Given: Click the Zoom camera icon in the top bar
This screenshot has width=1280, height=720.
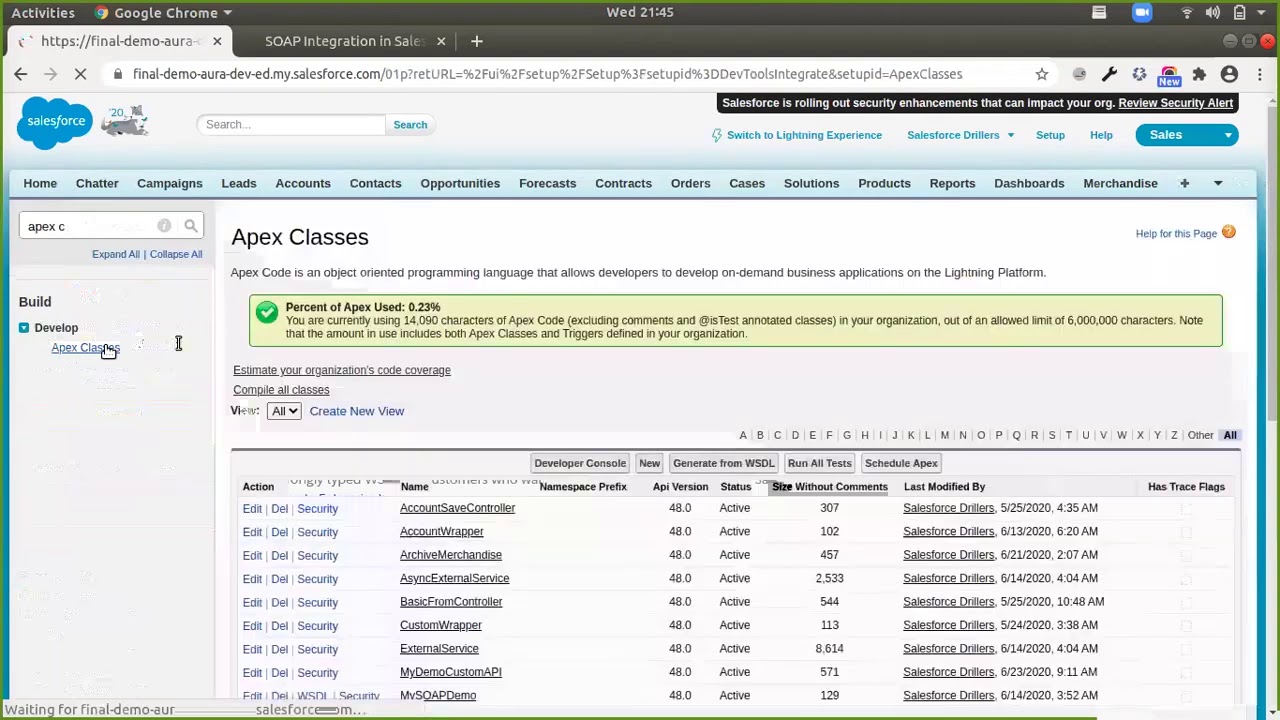Looking at the screenshot, I should [x=1142, y=13].
